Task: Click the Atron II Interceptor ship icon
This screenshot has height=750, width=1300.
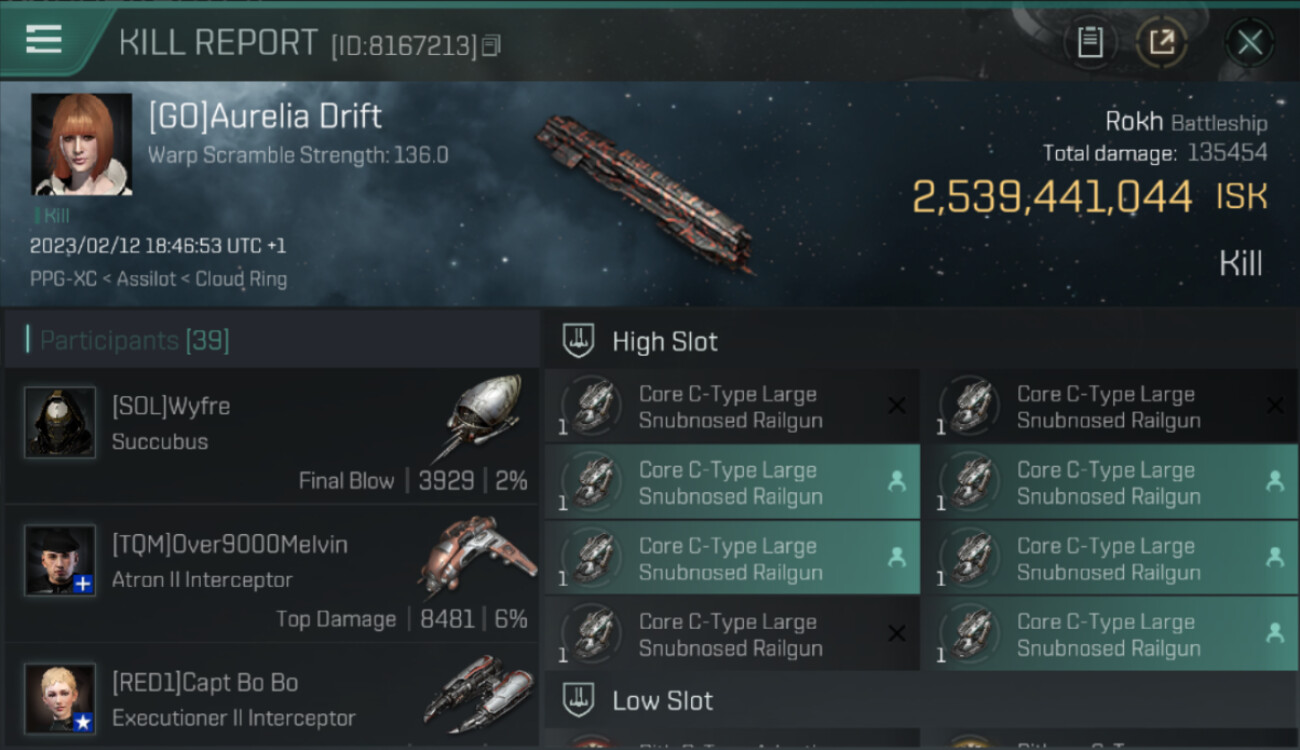Action: tap(480, 556)
